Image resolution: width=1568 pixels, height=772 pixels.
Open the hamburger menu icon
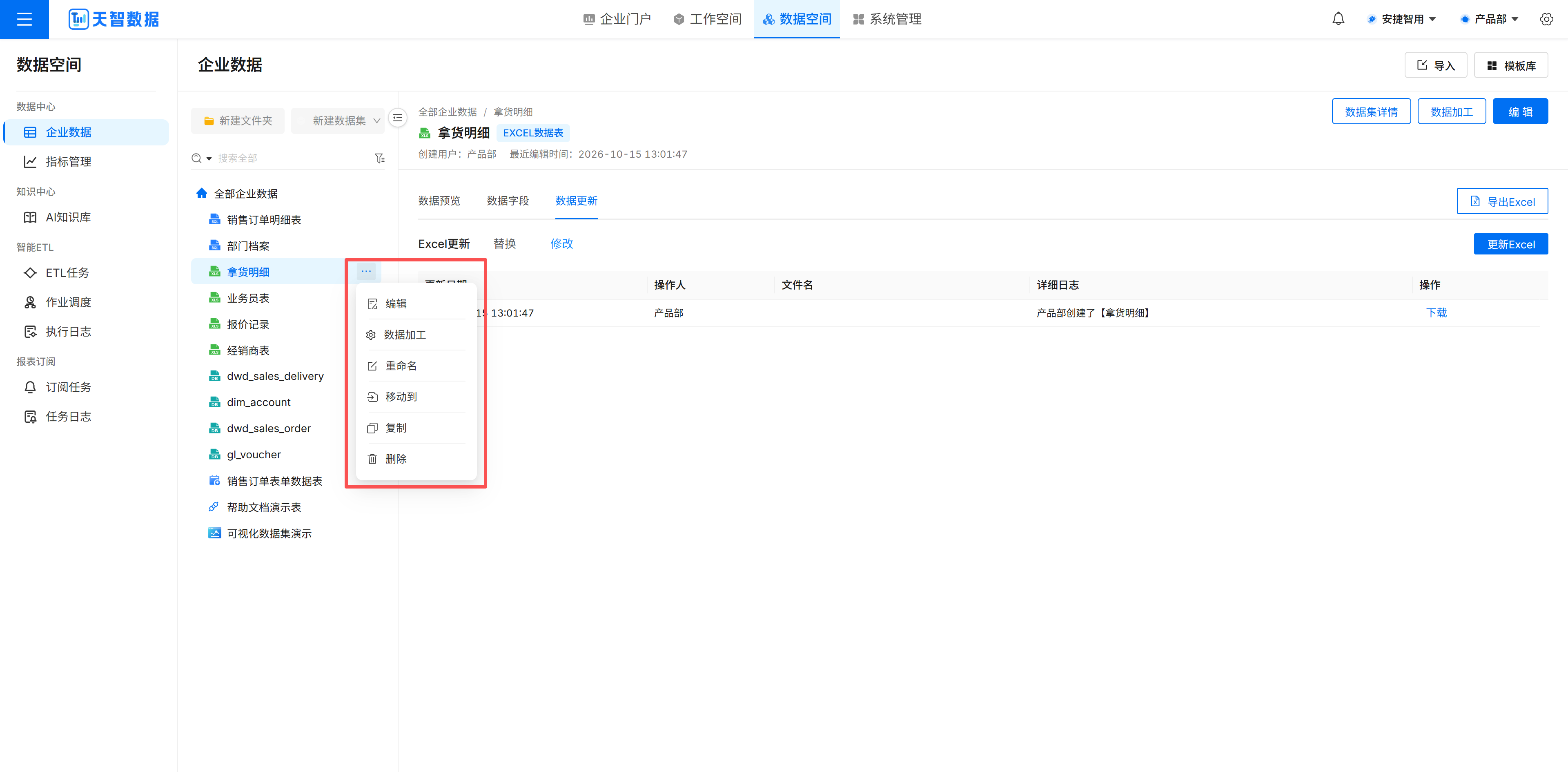(24, 19)
